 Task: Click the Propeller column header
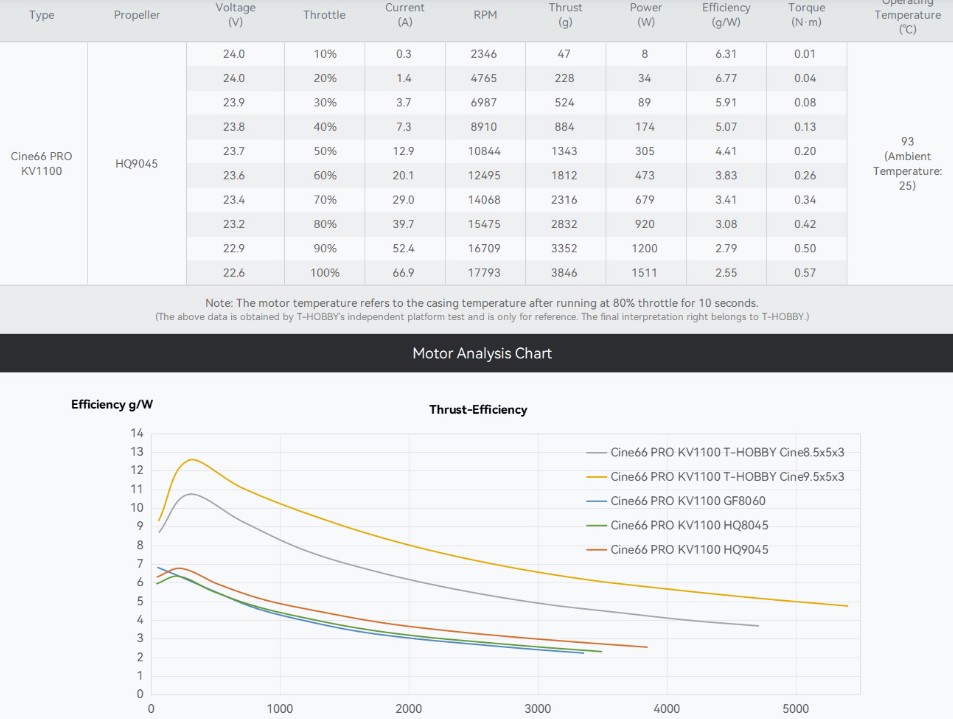136,15
